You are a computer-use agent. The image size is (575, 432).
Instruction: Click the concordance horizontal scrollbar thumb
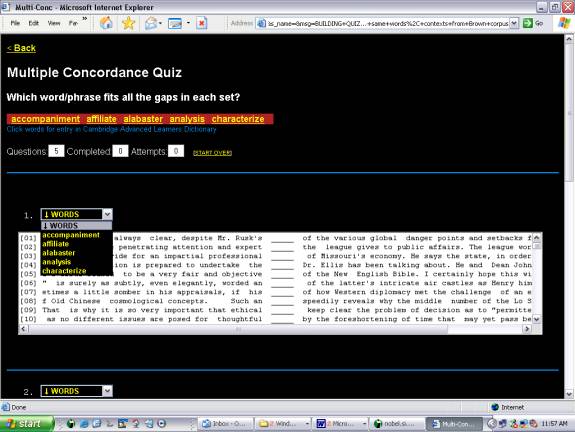(238, 329)
